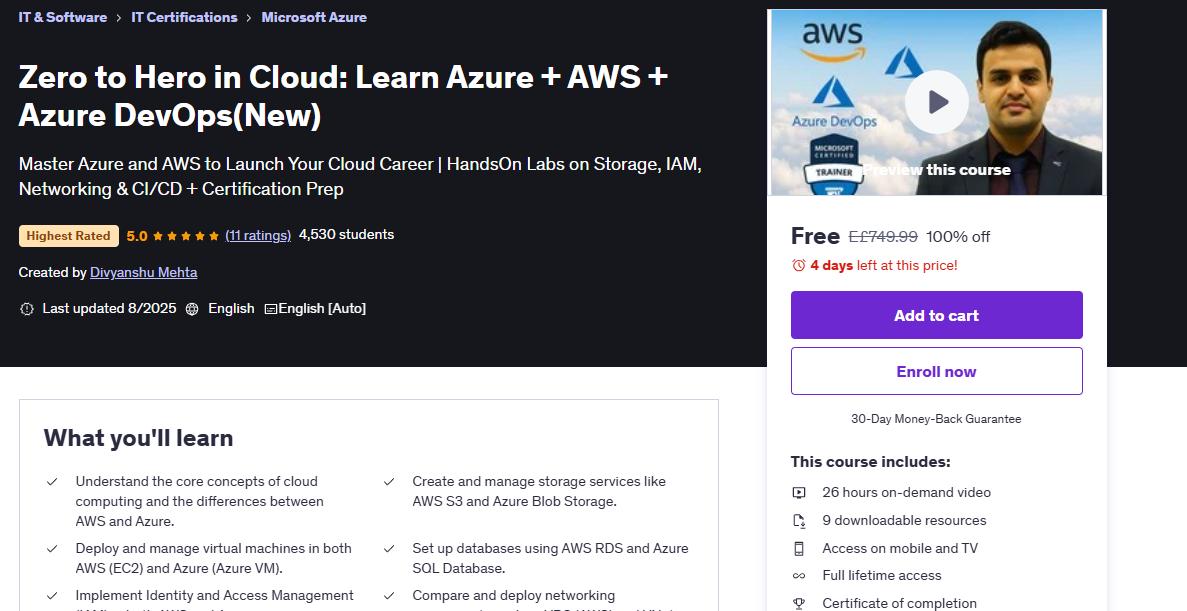This screenshot has width=1187, height=611.
Task: Click the last updated alert icon
Action: [26, 309]
